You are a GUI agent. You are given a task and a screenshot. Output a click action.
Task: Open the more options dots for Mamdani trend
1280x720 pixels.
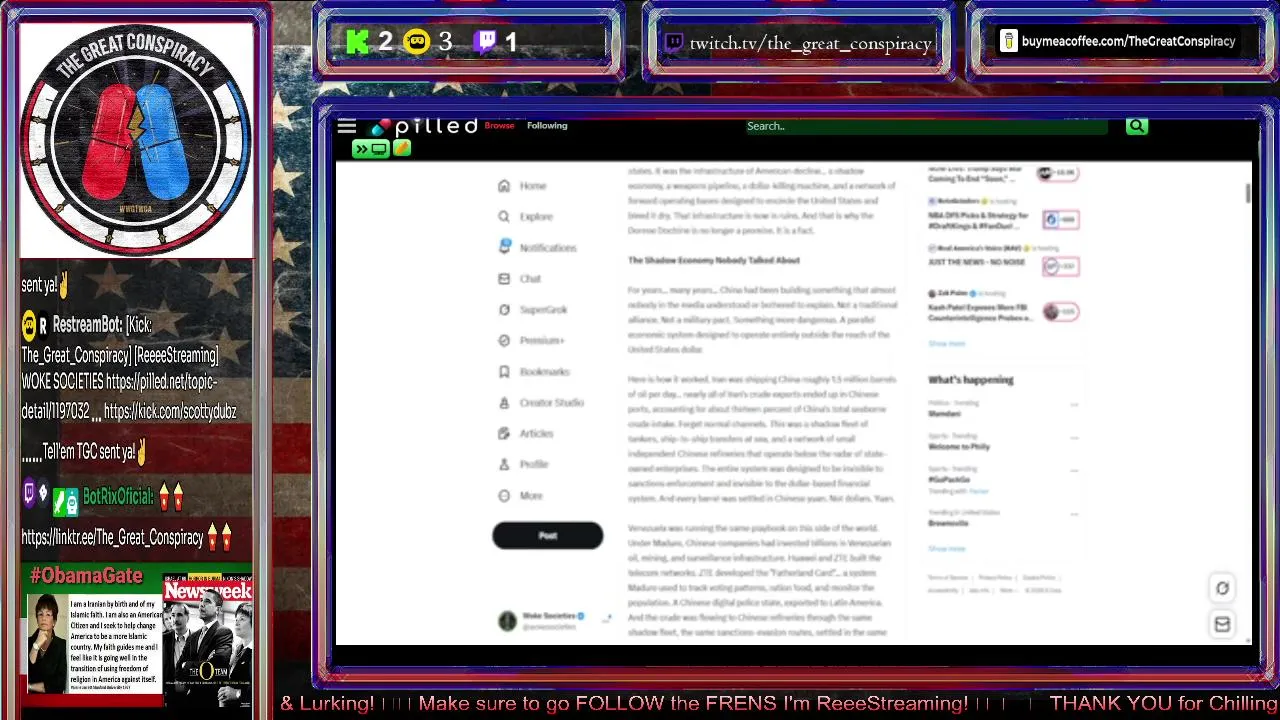click(1073, 405)
